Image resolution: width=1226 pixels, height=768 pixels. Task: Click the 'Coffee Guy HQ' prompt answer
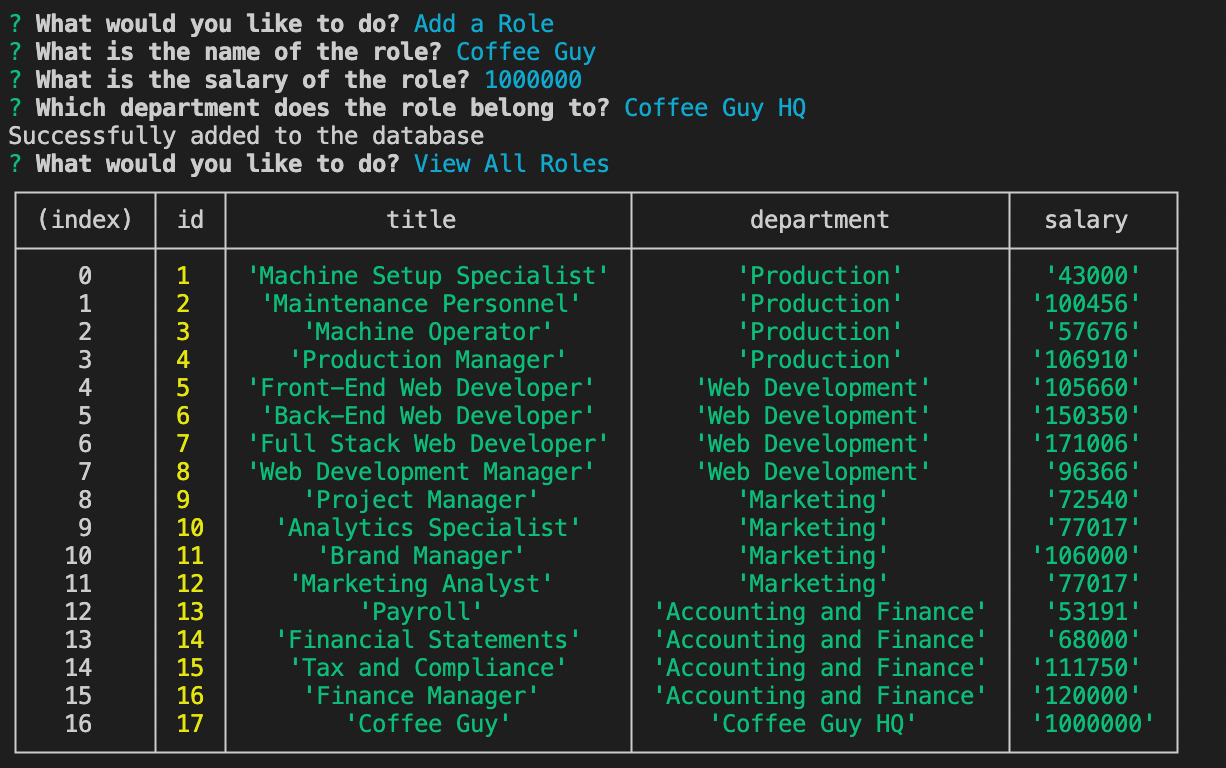(715, 108)
